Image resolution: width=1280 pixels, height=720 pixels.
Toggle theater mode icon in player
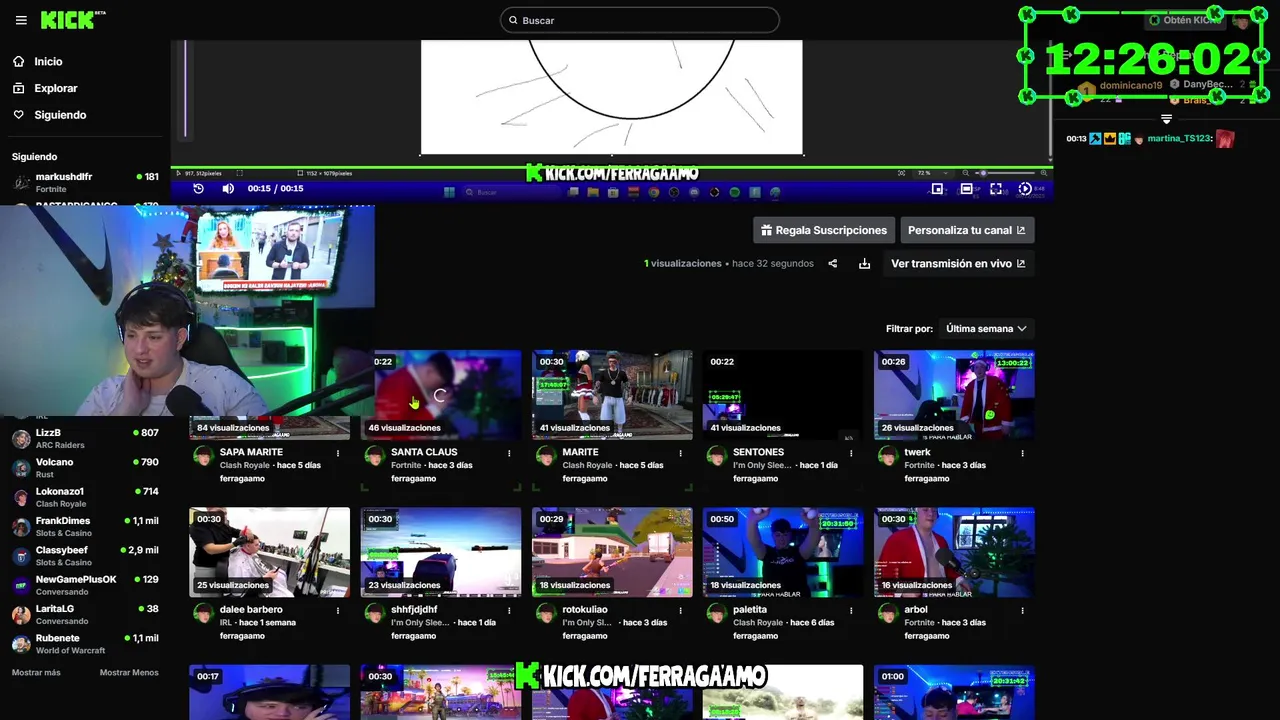[x=966, y=188]
